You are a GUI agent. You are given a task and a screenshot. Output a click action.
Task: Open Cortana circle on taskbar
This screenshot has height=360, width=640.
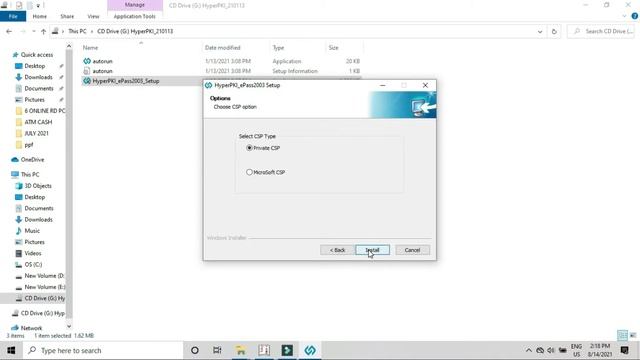pos(195,350)
